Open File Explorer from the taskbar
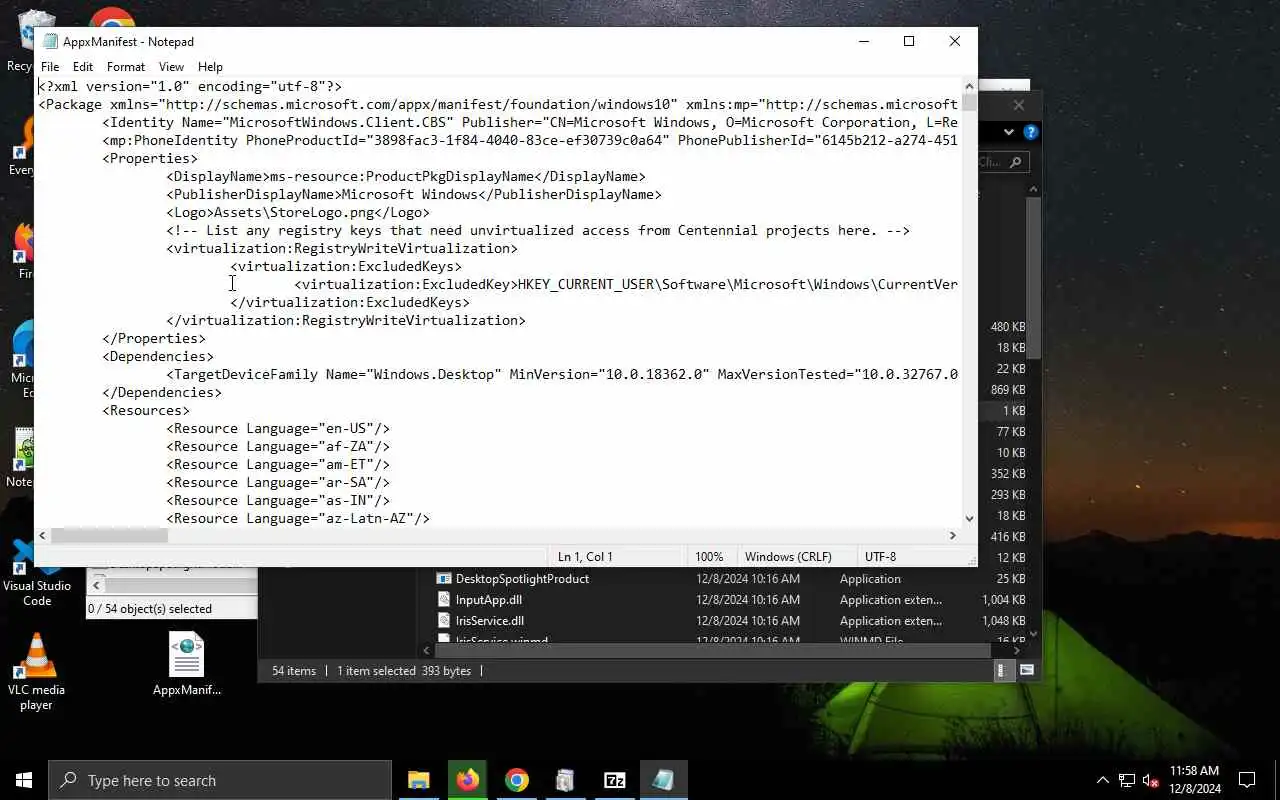 tap(418, 780)
